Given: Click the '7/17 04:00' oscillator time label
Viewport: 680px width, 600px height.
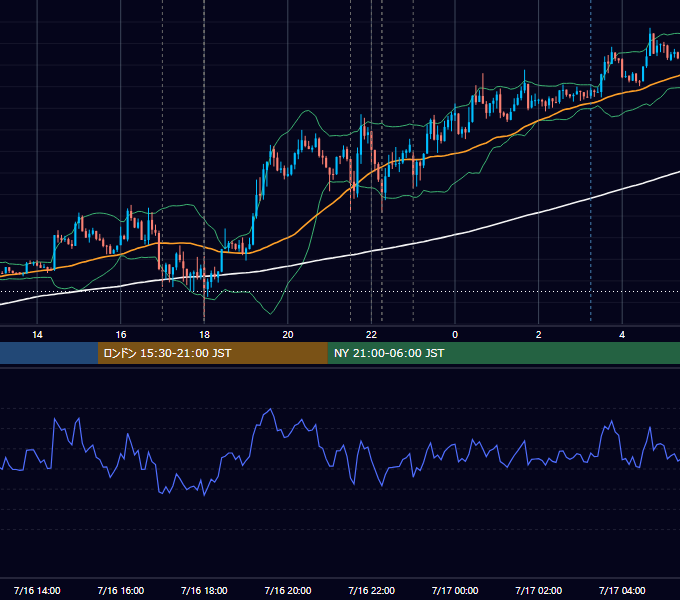Looking at the screenshot, I should click(x=622, y=590).
